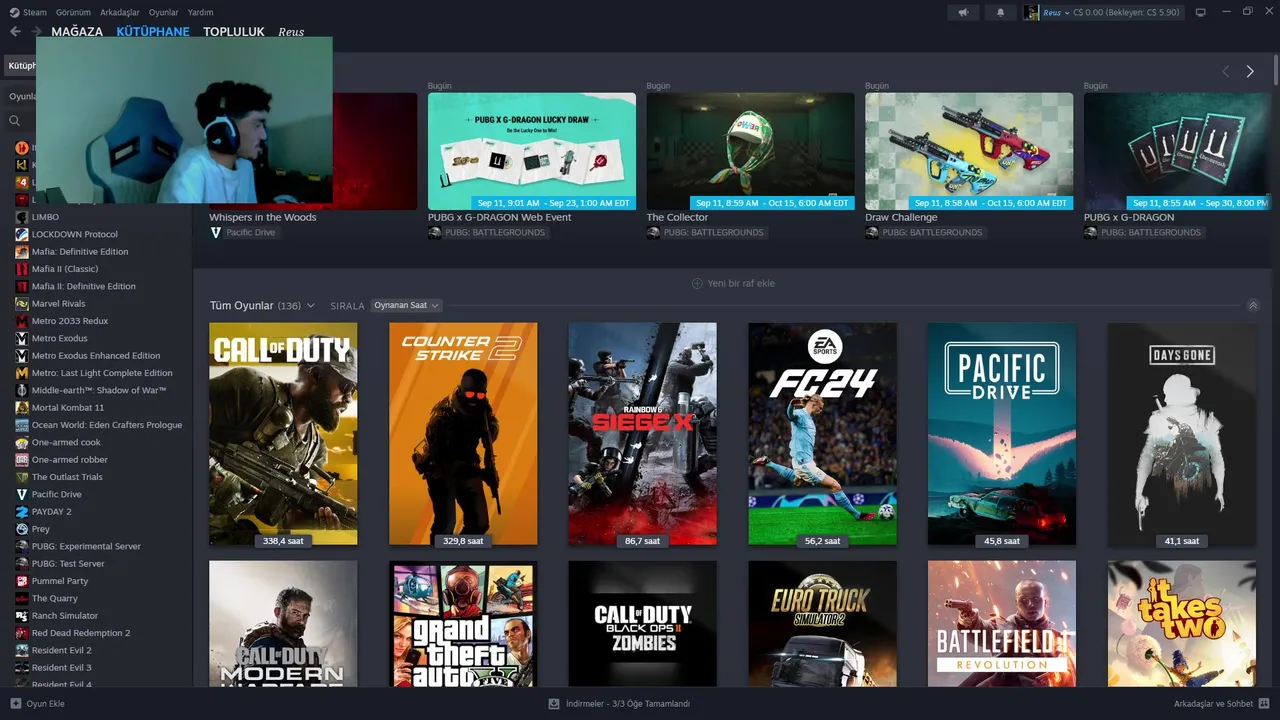This screenshot has height=720, width=1280.
Task: Switch to the KÜTÜPHANE tab
Action: click(x=153, y=32)
